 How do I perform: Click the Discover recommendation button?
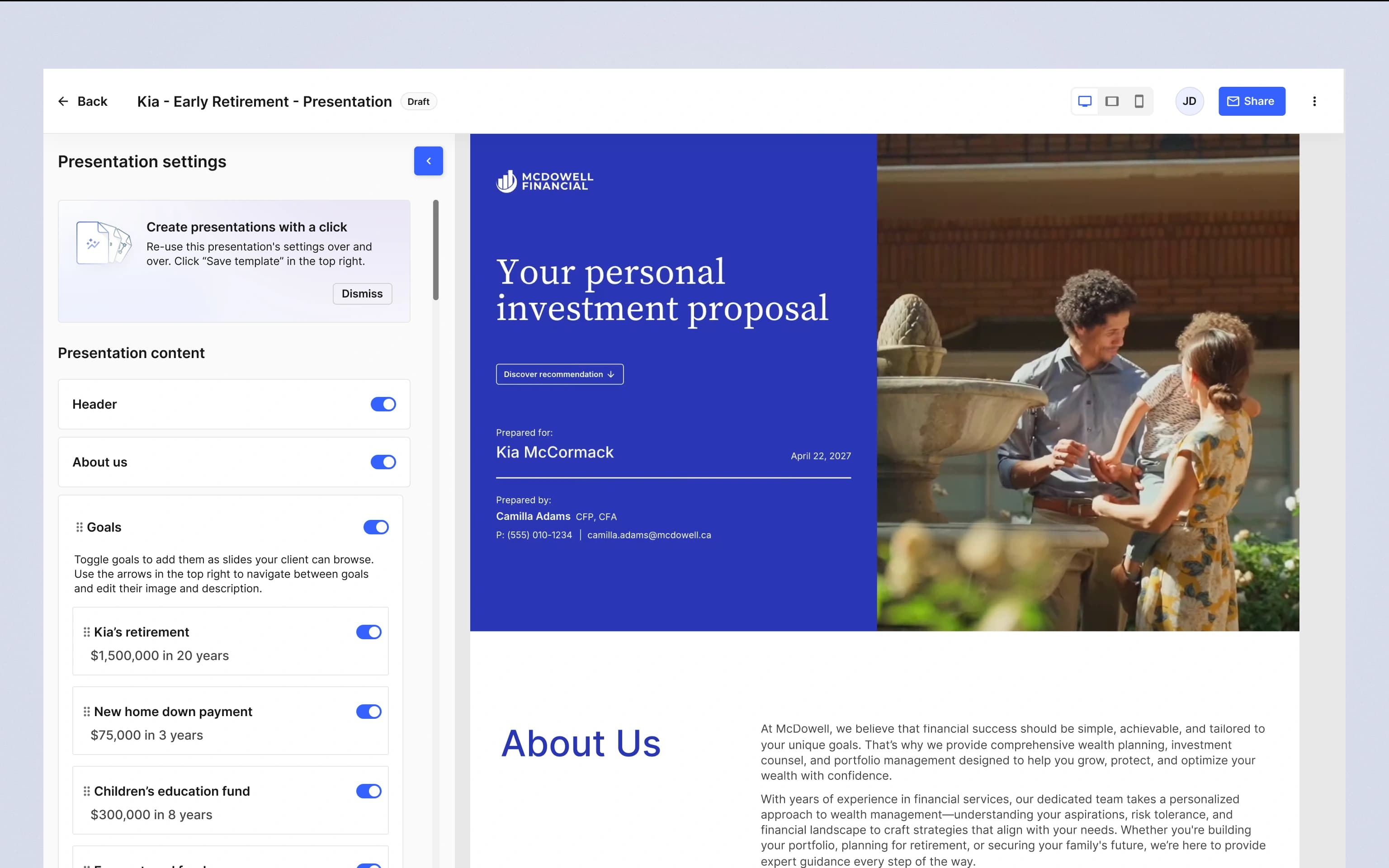click(x=559, y=374)
